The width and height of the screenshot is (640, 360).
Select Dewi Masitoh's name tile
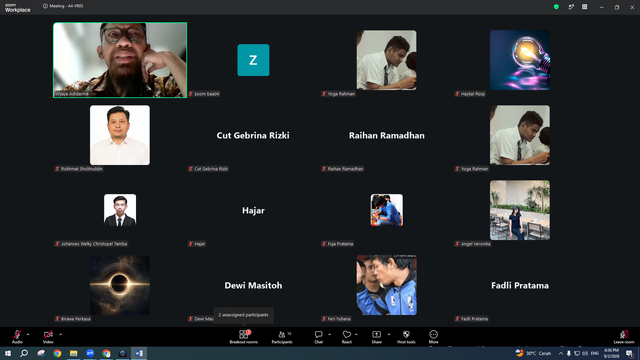253,285
